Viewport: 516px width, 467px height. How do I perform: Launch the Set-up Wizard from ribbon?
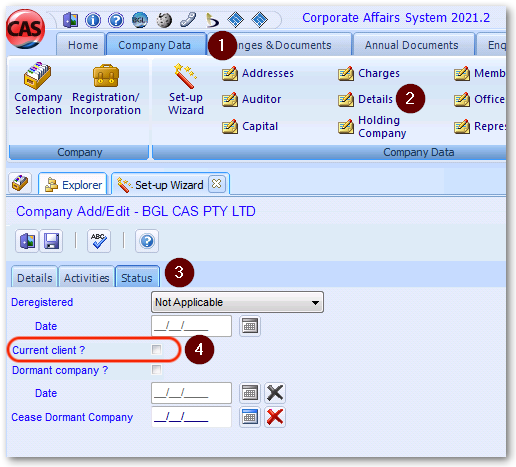[186, 89]
